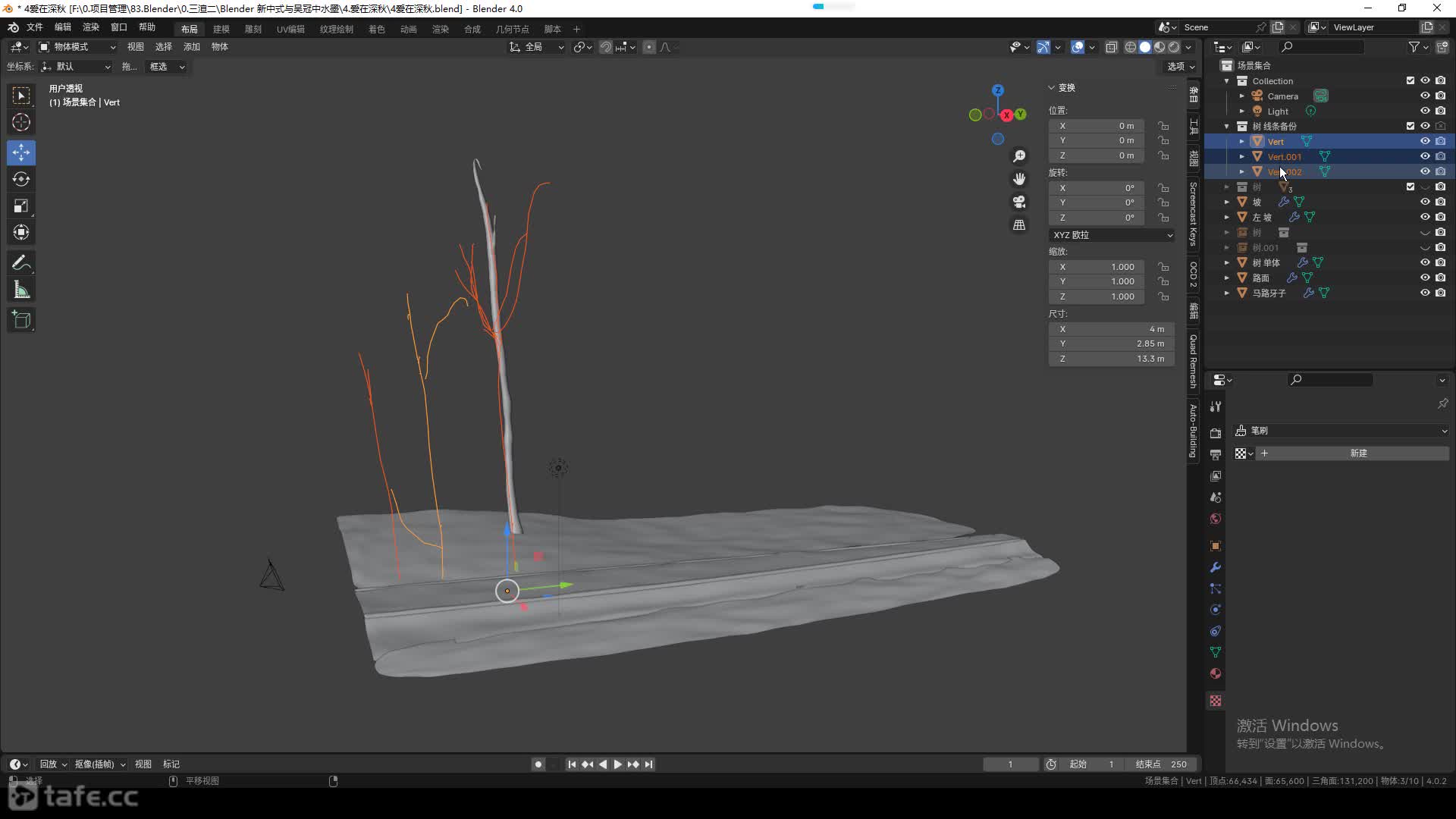Switch to the UV编辑 workspace tab
The image size is (1456, 819).
(x=290, y=29)
